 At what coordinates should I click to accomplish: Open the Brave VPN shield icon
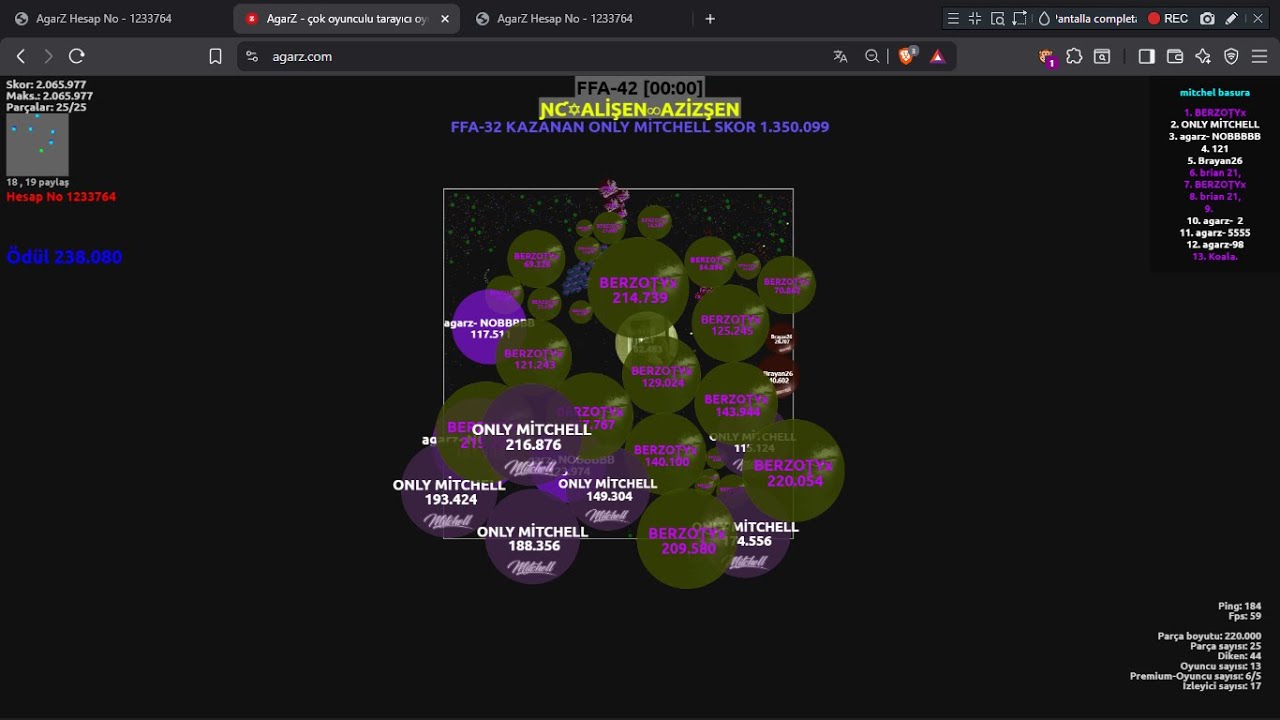coord(1231,57)
